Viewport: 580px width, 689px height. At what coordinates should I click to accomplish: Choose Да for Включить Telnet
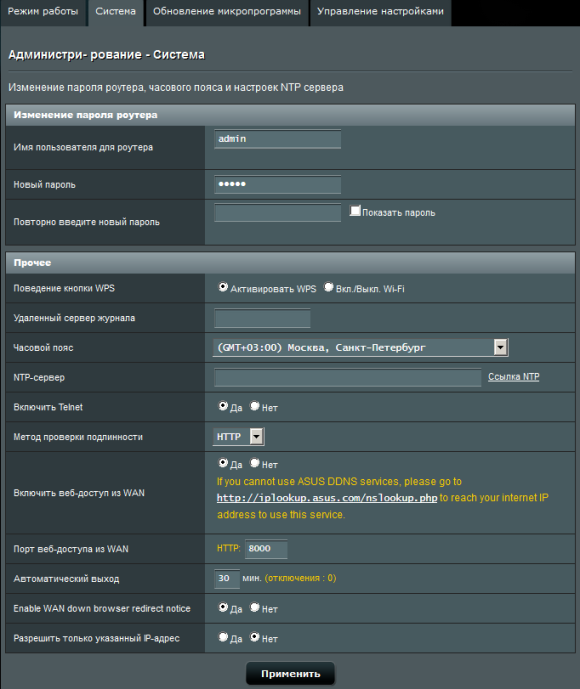[223, 406]
